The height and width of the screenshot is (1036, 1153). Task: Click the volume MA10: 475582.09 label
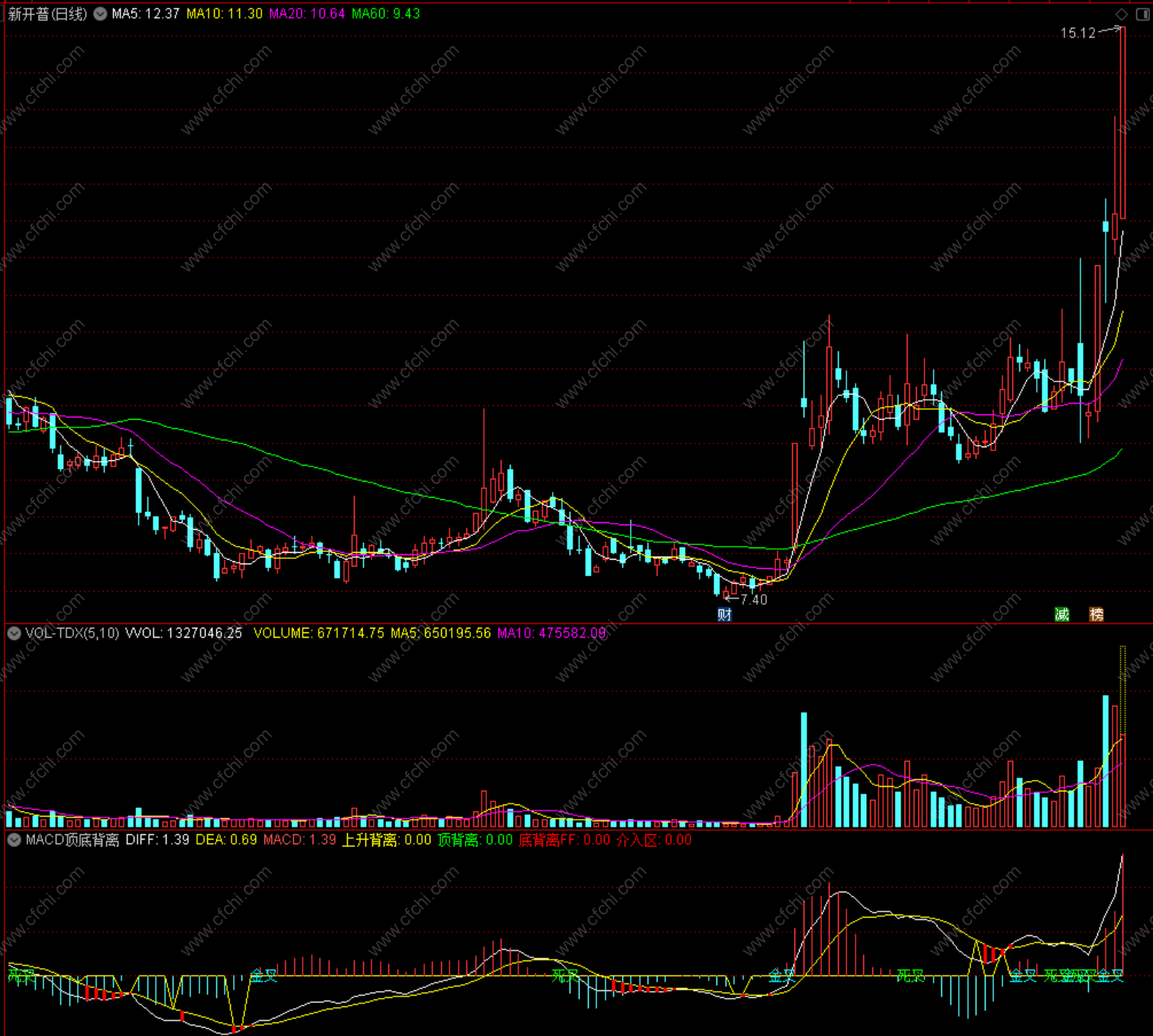[551, 633]
